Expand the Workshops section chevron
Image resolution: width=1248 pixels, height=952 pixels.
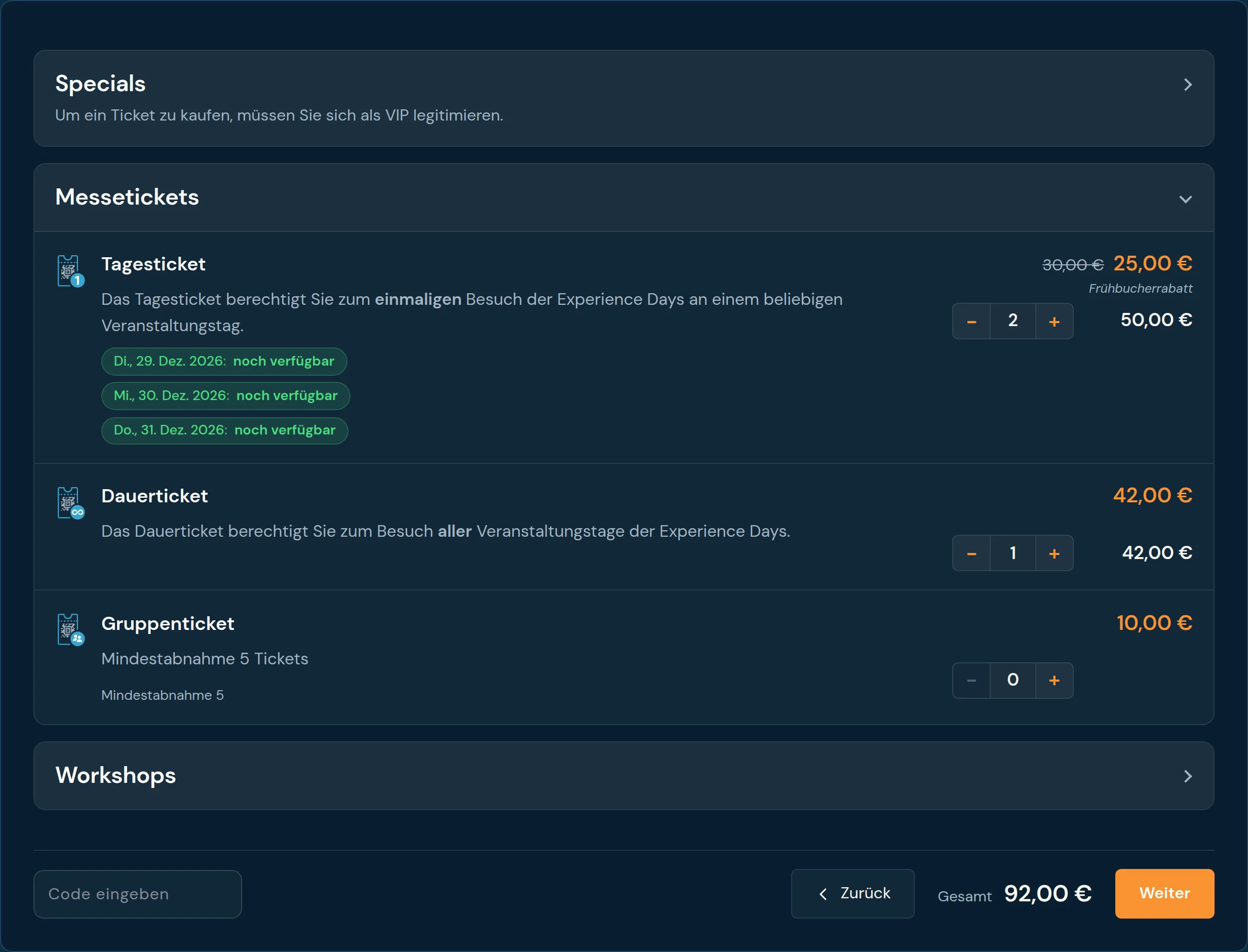[1188, 776]
